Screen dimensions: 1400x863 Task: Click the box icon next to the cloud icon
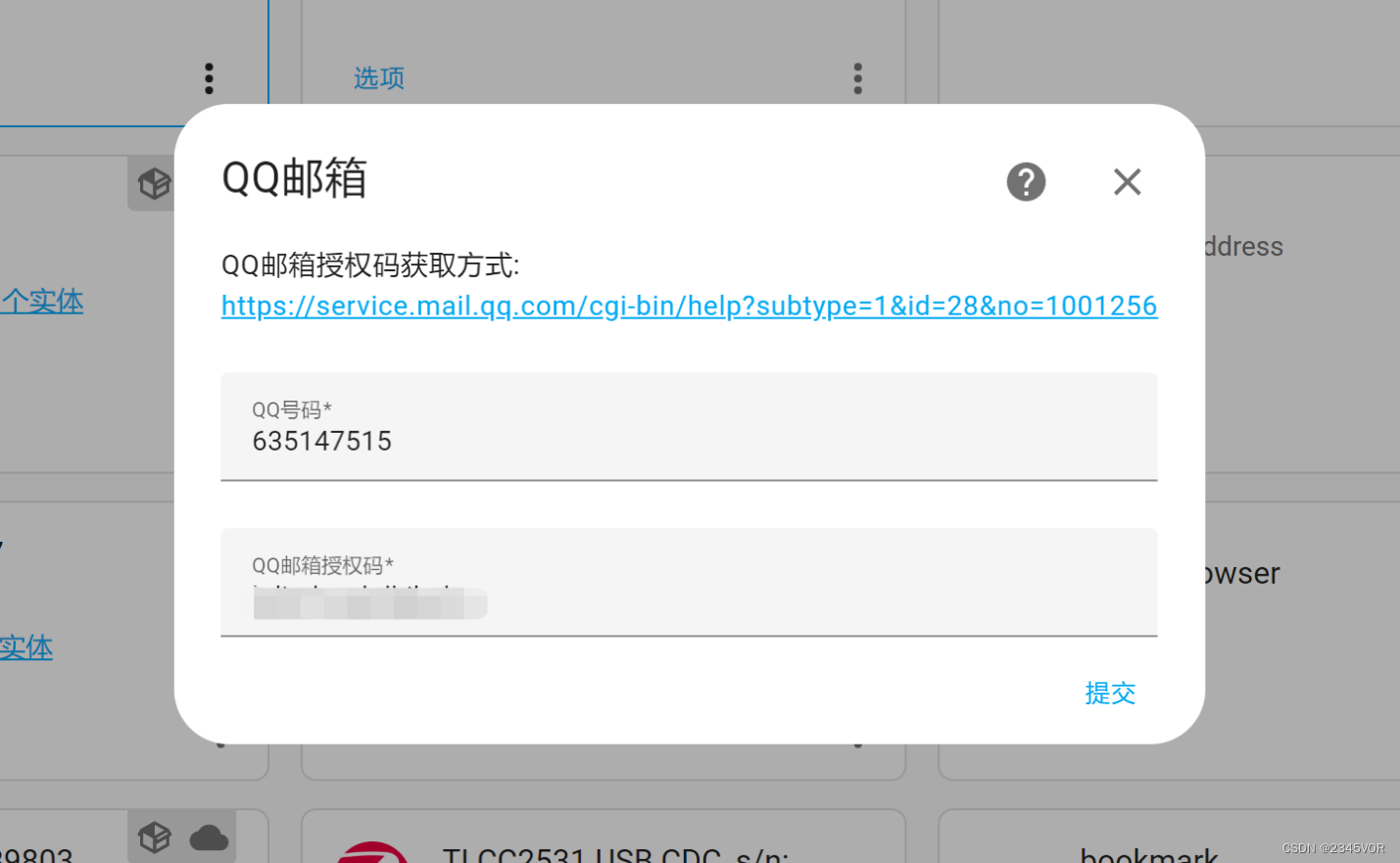[x=155, y=838]
